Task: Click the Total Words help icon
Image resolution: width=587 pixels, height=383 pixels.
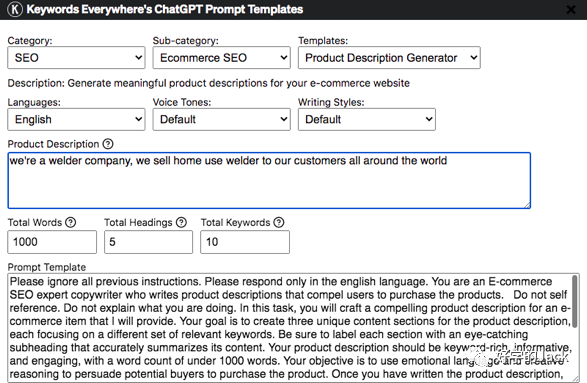Action: click(x=70, y=222)
